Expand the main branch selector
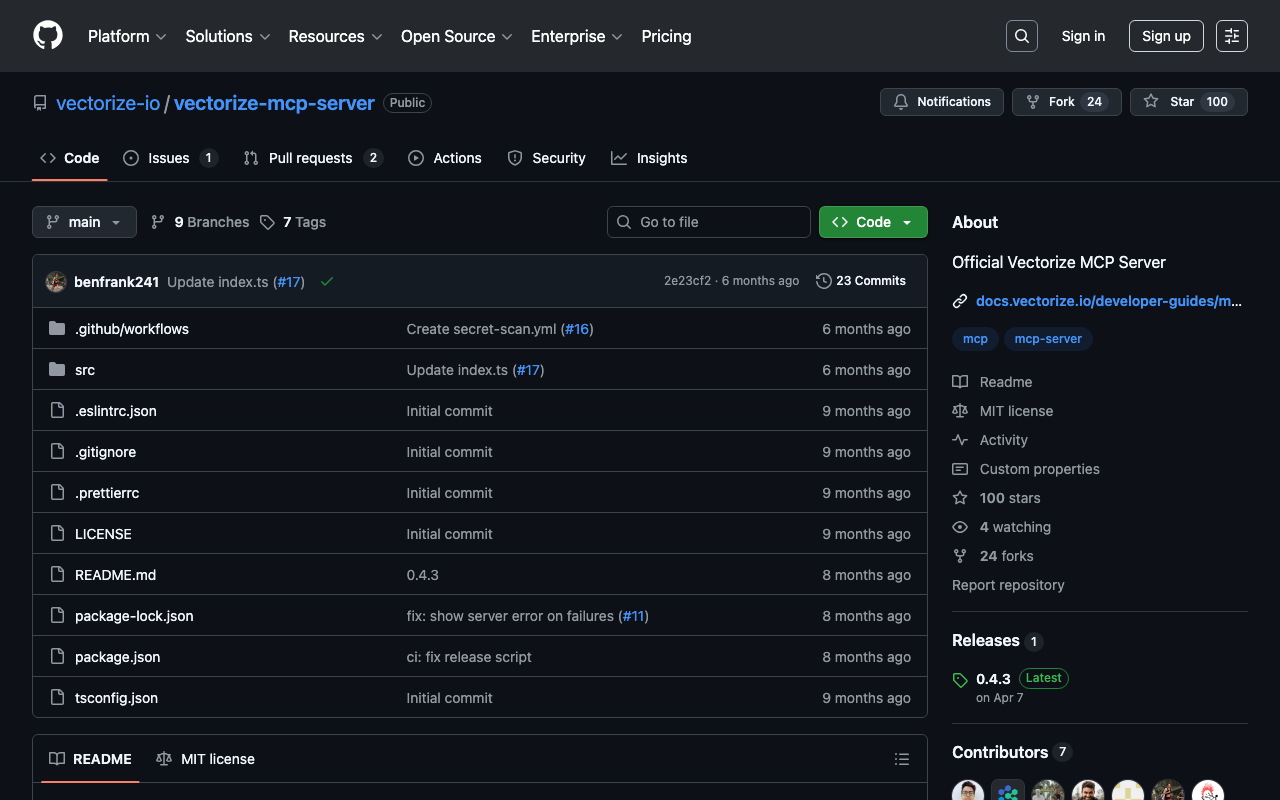 (x=84, y=222)
